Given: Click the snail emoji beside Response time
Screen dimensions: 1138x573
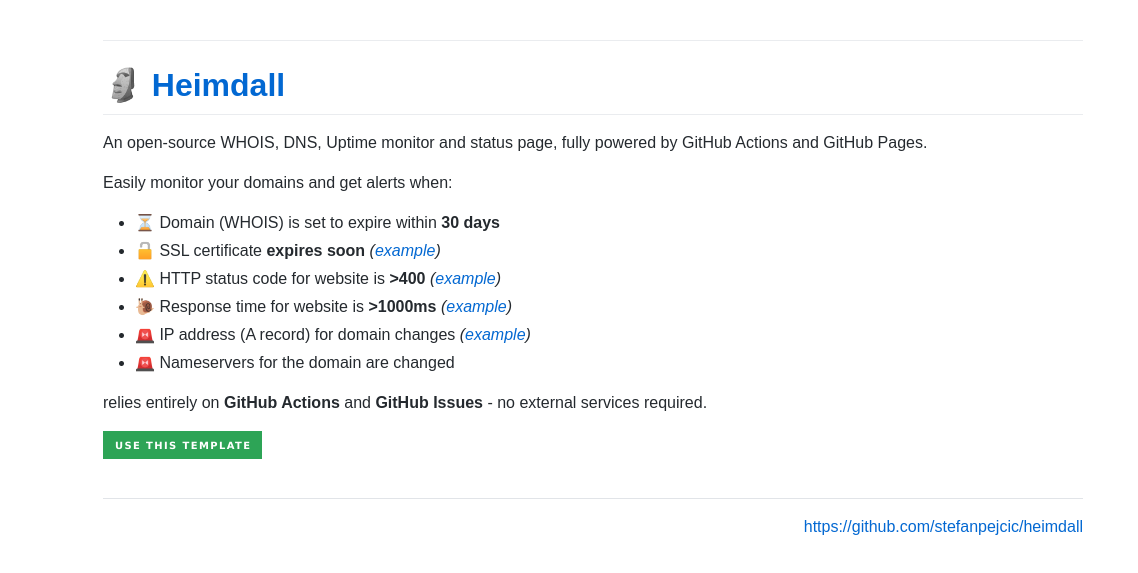Looking at the screenshot, I should coord(145,307).
